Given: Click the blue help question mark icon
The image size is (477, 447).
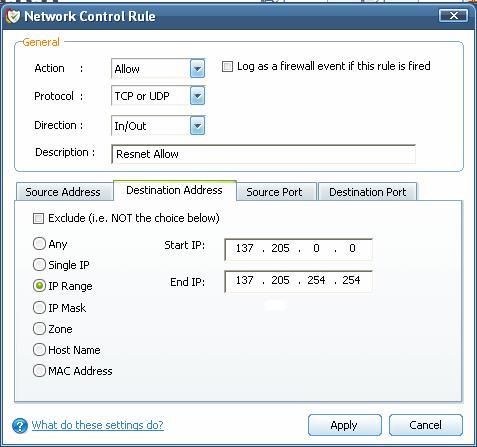Looking at the screenshot, I should (20, 426).
